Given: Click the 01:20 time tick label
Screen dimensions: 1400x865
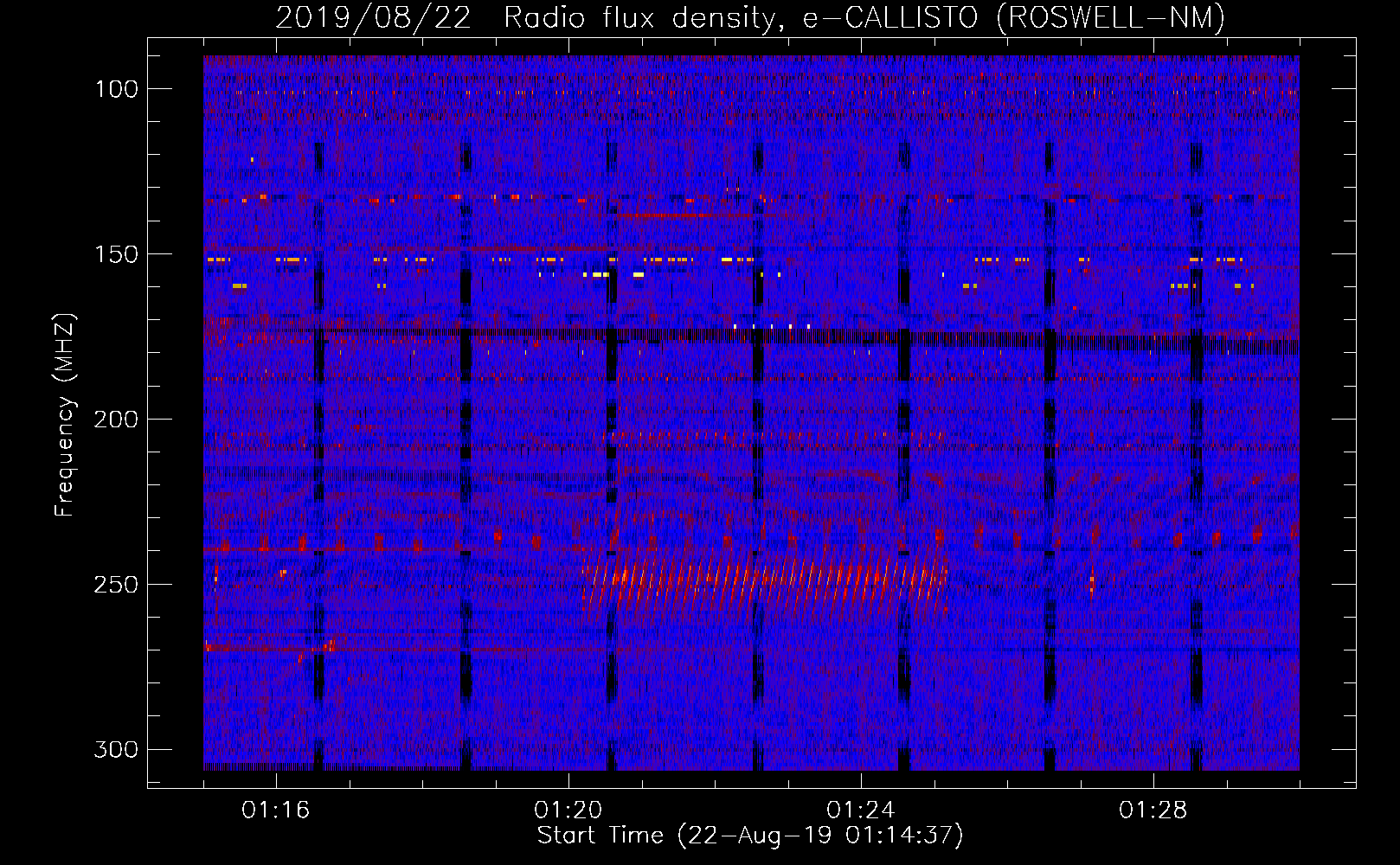Looking at the screenshot, I should (568, 811).
